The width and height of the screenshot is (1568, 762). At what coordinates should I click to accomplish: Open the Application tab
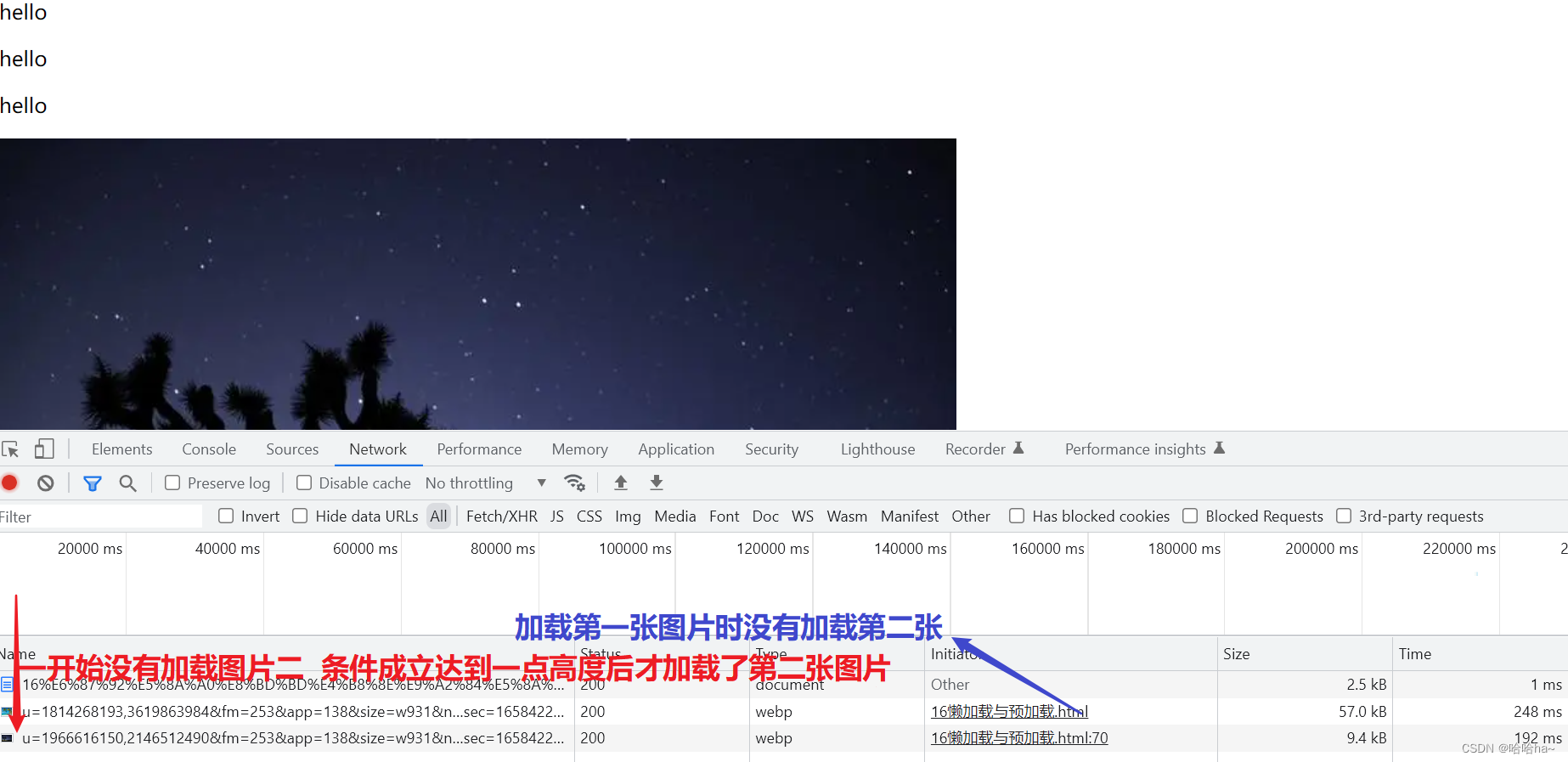676,449
